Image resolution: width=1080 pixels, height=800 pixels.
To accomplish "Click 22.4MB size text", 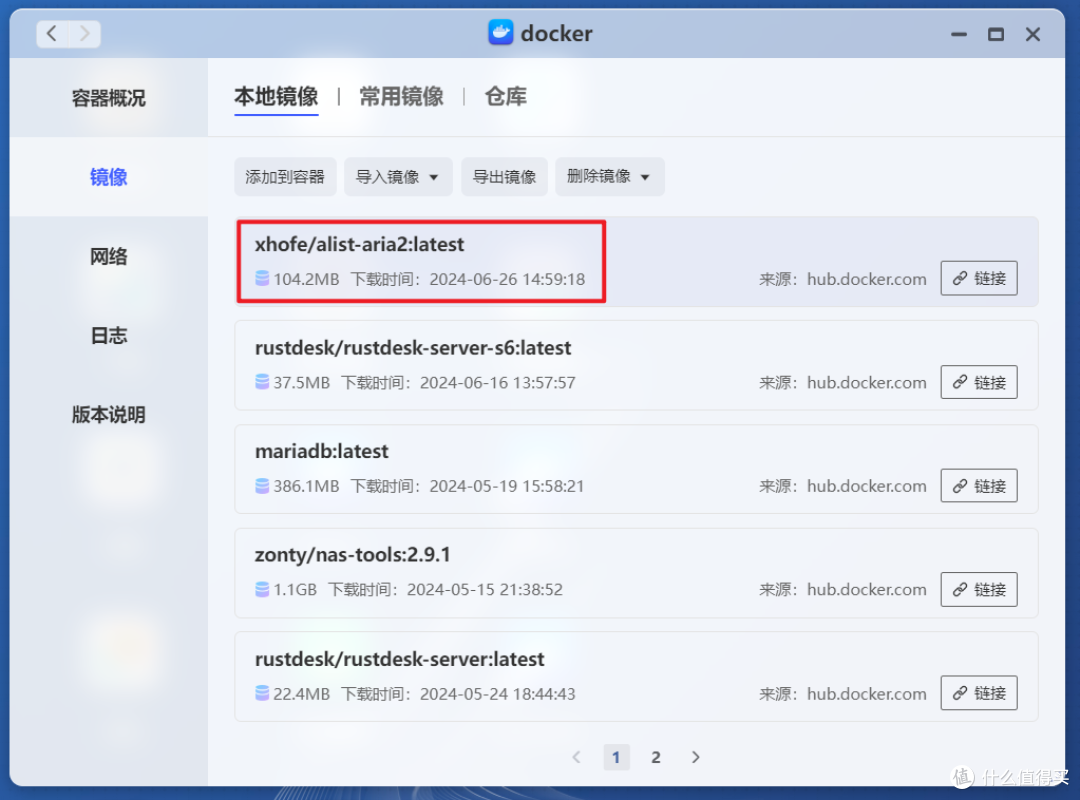I will [x=301, y=694].
